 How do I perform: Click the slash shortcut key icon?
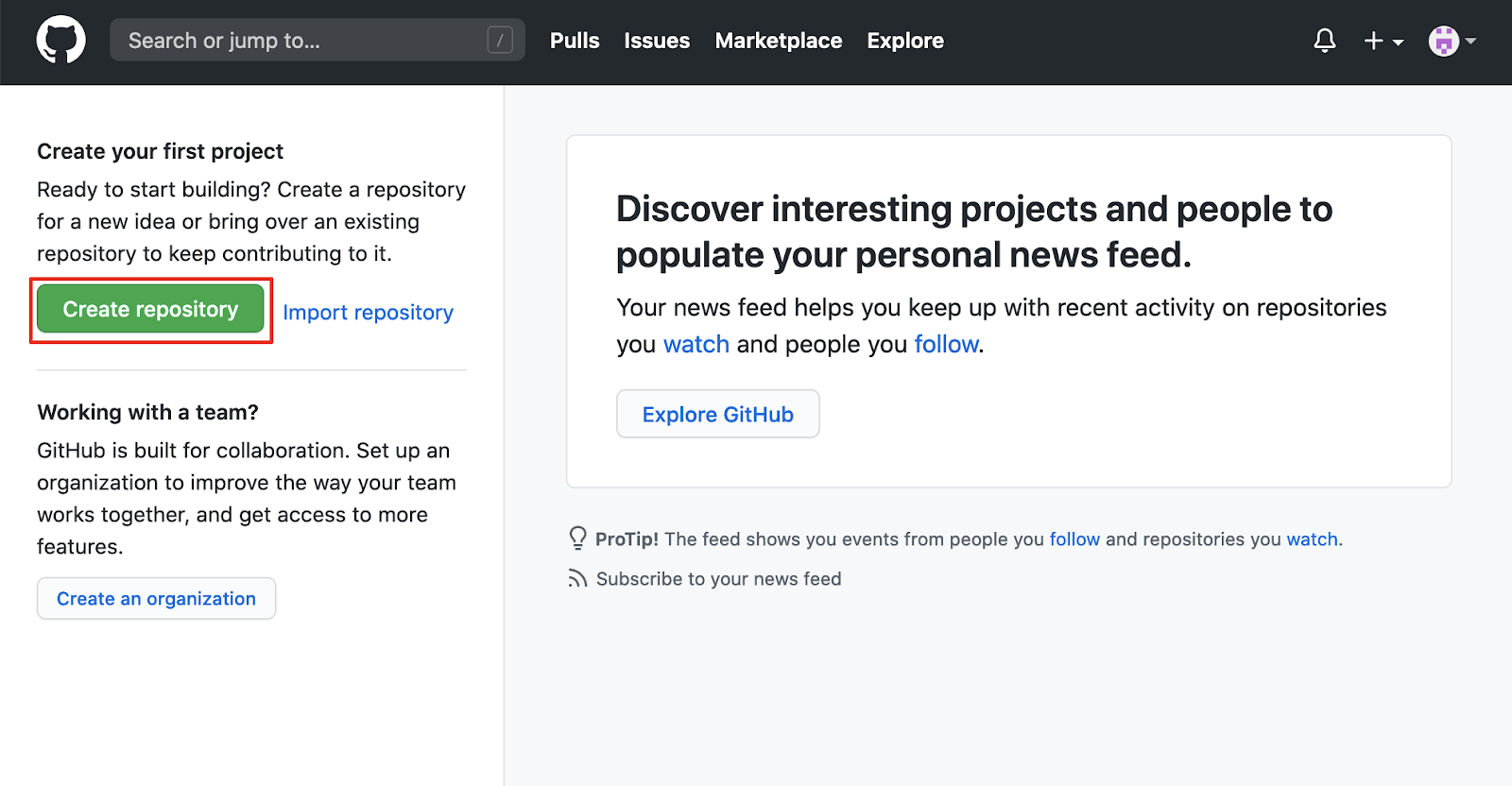(500, 41)
